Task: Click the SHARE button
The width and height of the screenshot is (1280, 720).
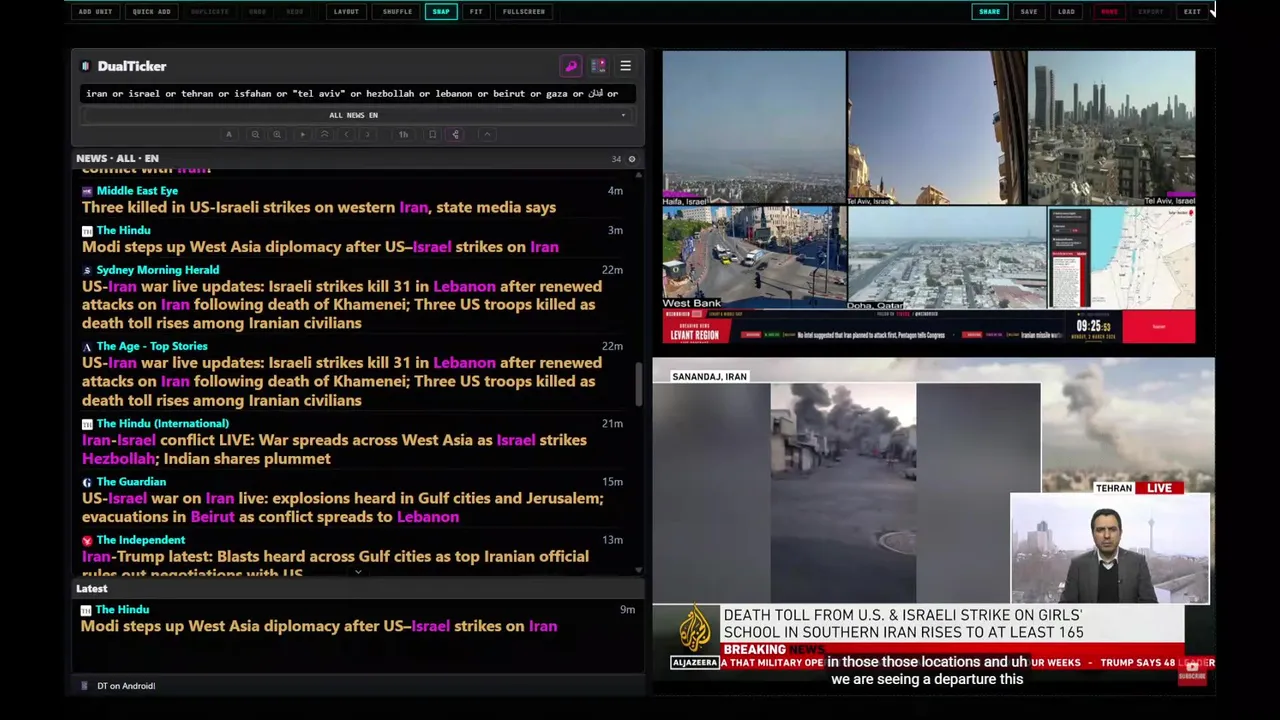Action: [989, 12]
